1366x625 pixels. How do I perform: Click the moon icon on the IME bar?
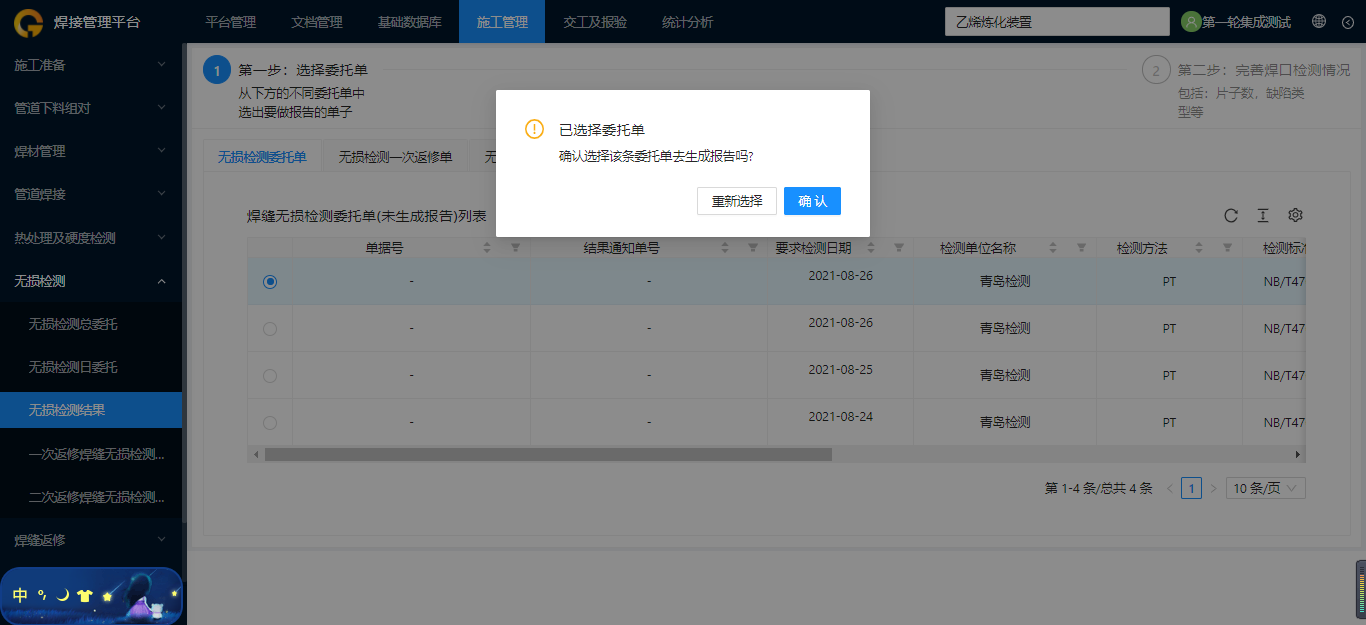point(62,595)
